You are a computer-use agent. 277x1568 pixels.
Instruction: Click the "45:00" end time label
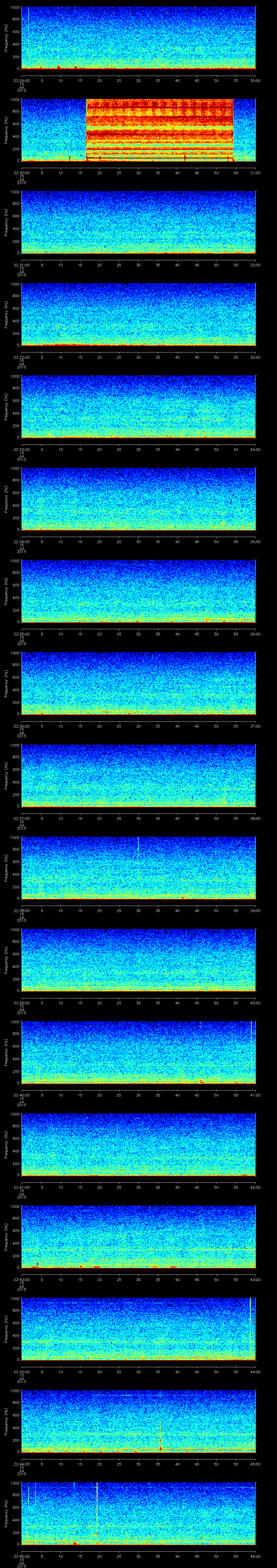[x=256, y=1464]
